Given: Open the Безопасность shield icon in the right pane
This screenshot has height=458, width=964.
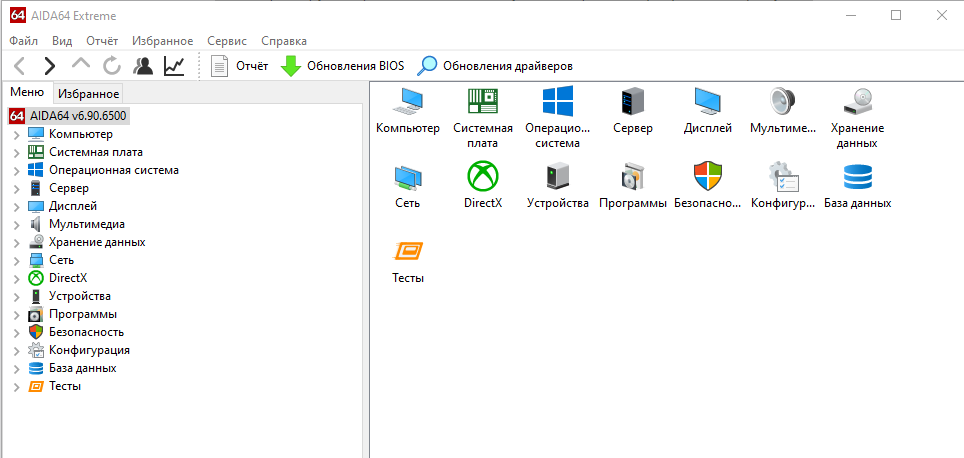Looking at the screenshot, I should pyautogui.click(x=708, y=176).
